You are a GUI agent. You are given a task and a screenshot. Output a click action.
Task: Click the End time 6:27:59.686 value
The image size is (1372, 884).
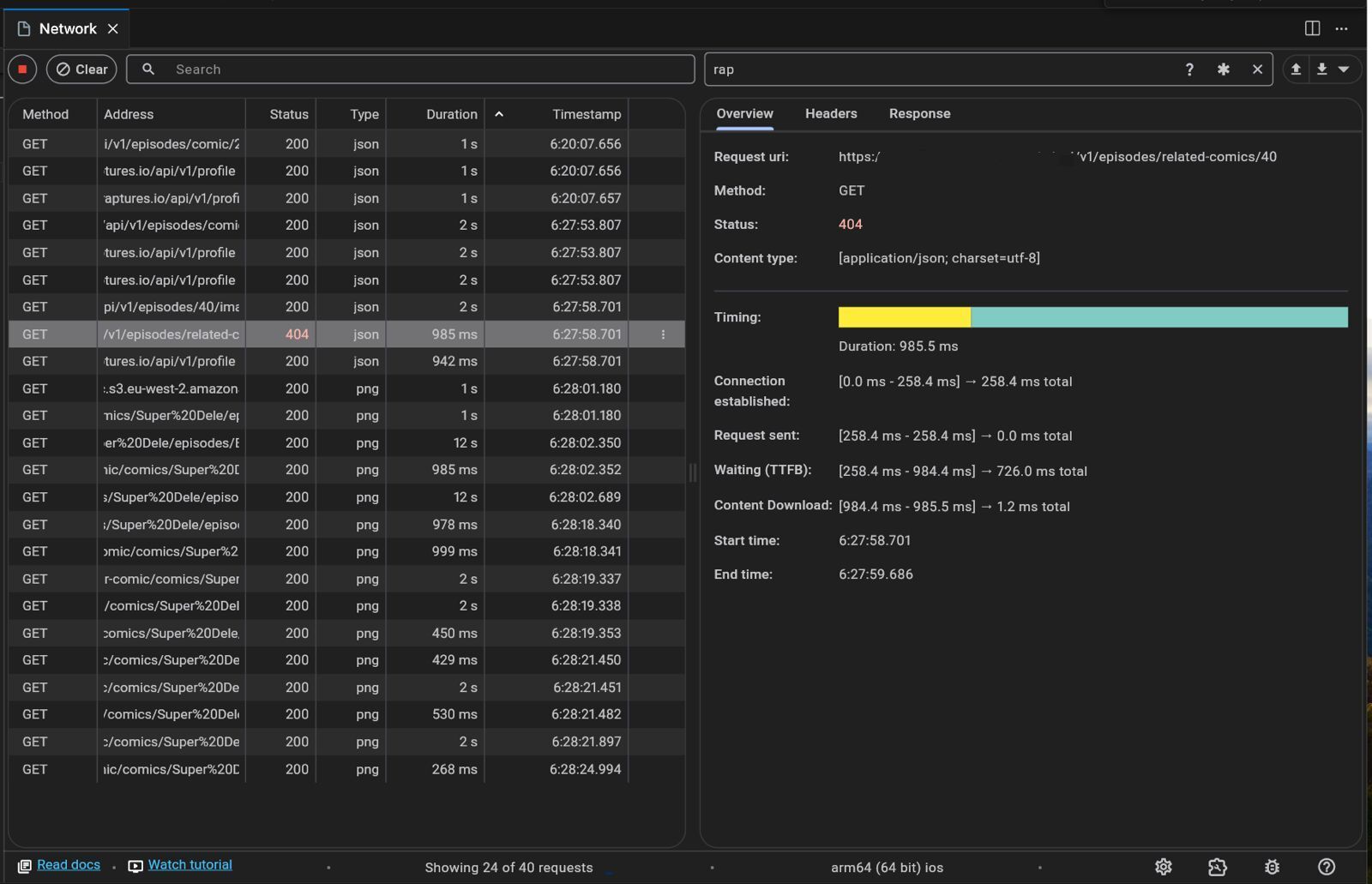tap(876, 574)
